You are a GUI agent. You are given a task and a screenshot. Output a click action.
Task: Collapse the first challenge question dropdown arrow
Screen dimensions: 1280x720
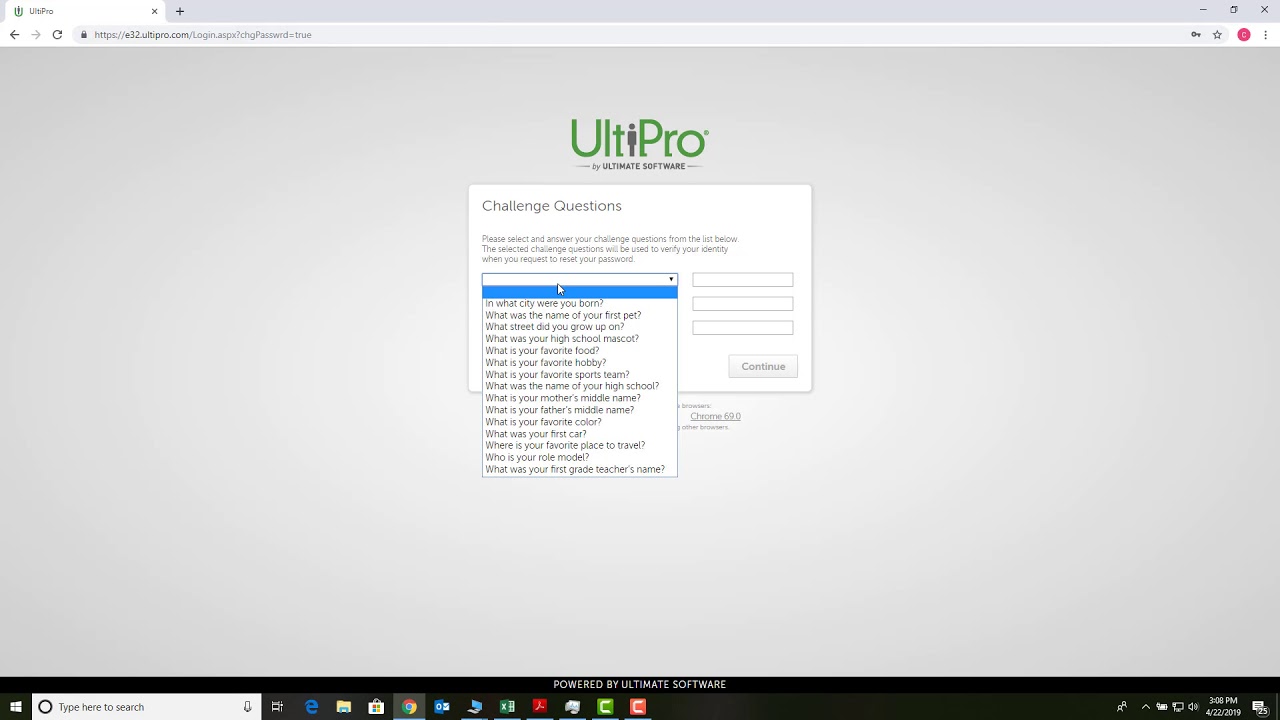(671, 280)
